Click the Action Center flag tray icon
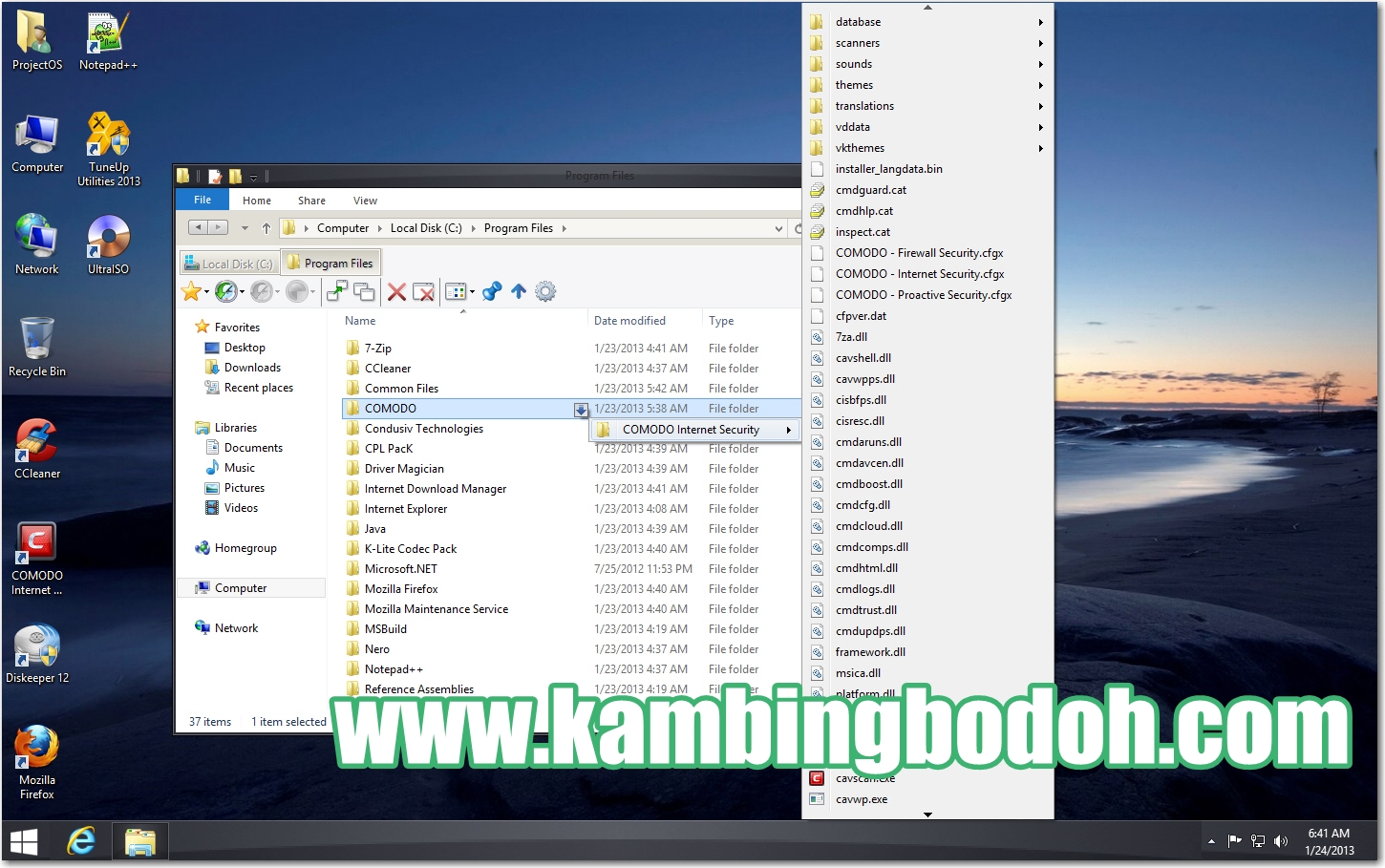The width and height of the screenshot is (1385, 868). [x=1235, y=841]
